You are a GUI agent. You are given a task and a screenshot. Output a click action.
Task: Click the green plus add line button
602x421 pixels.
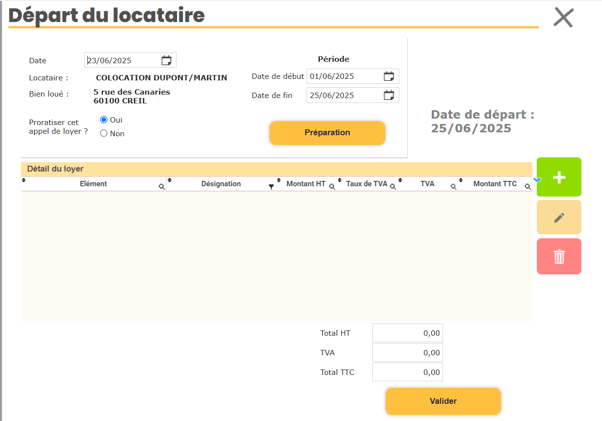pos(559,177)
